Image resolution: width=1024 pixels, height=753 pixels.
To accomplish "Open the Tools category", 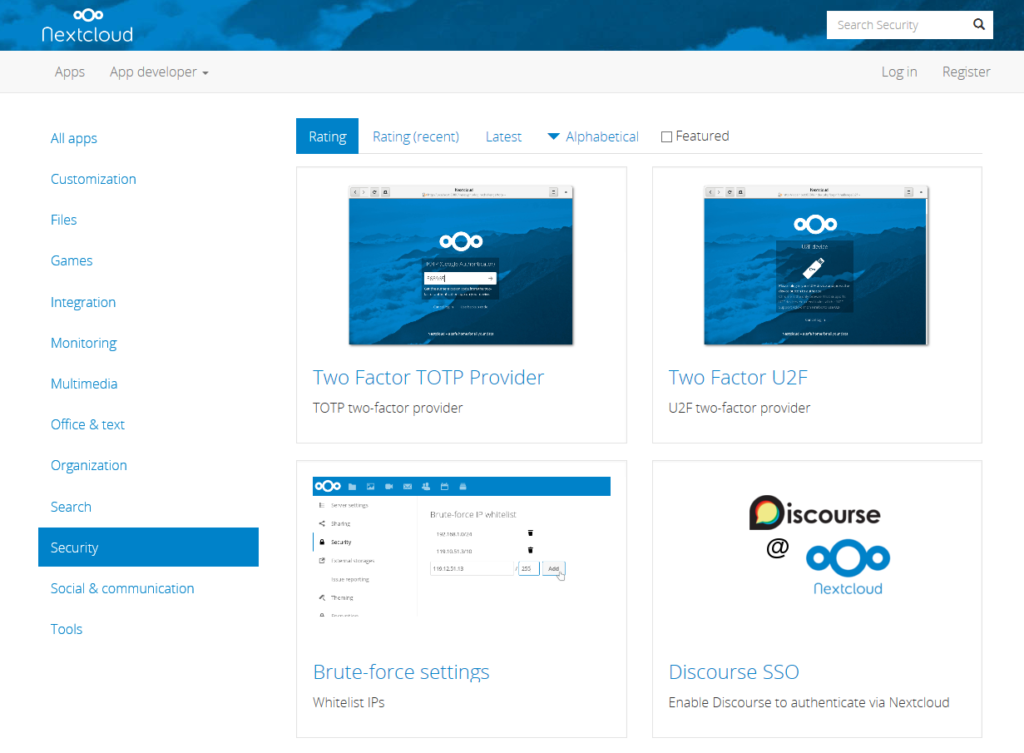I will point(66,629).
